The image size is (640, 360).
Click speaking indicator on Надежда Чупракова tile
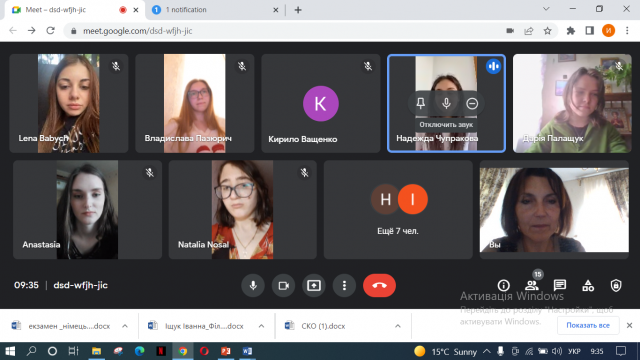coord(493,66)
